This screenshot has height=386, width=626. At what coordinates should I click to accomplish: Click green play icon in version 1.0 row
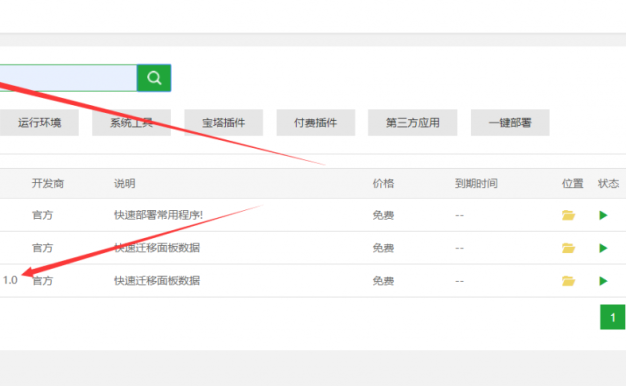tap(603, 281)
